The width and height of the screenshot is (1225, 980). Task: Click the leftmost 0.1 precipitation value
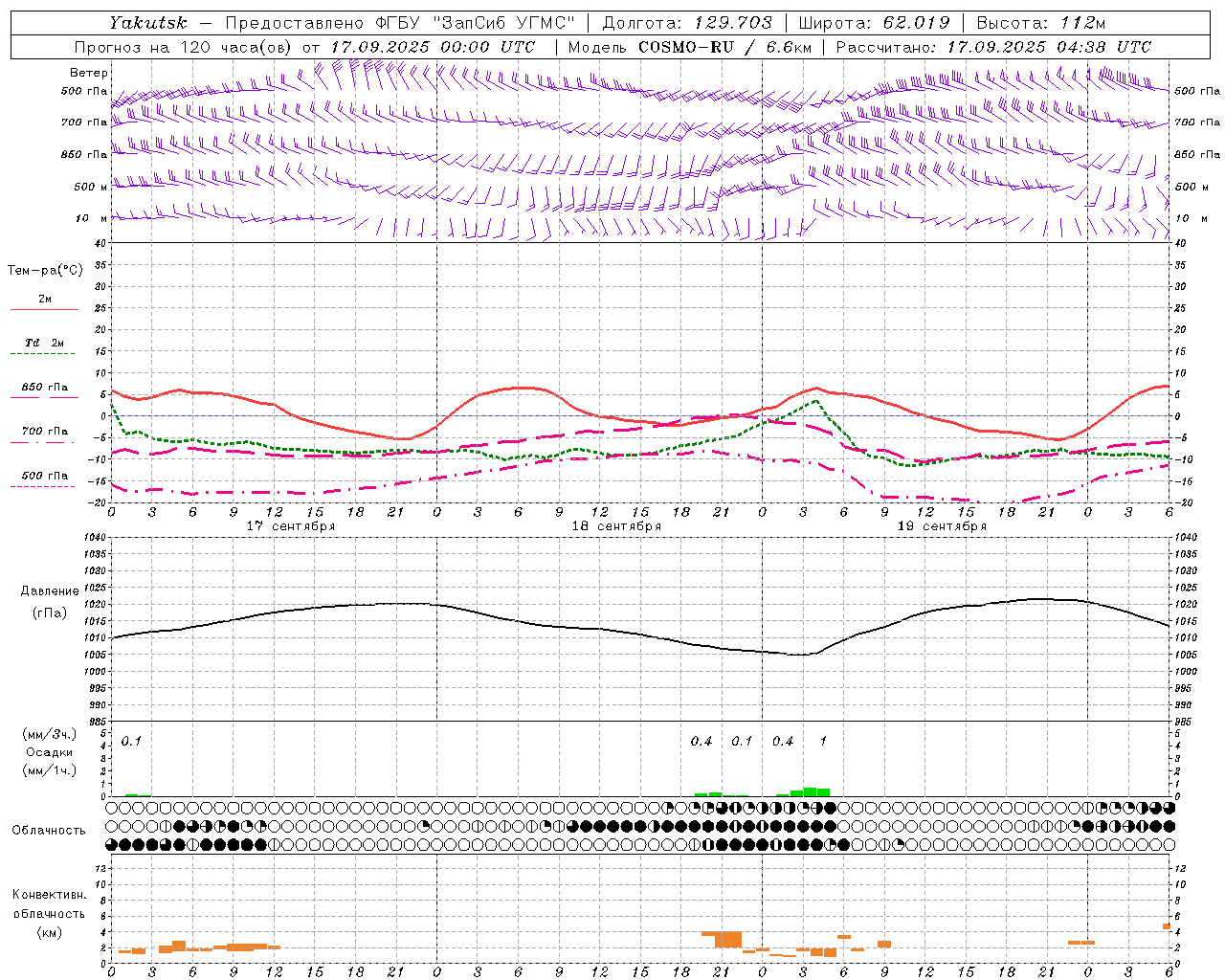pos(131,741)
